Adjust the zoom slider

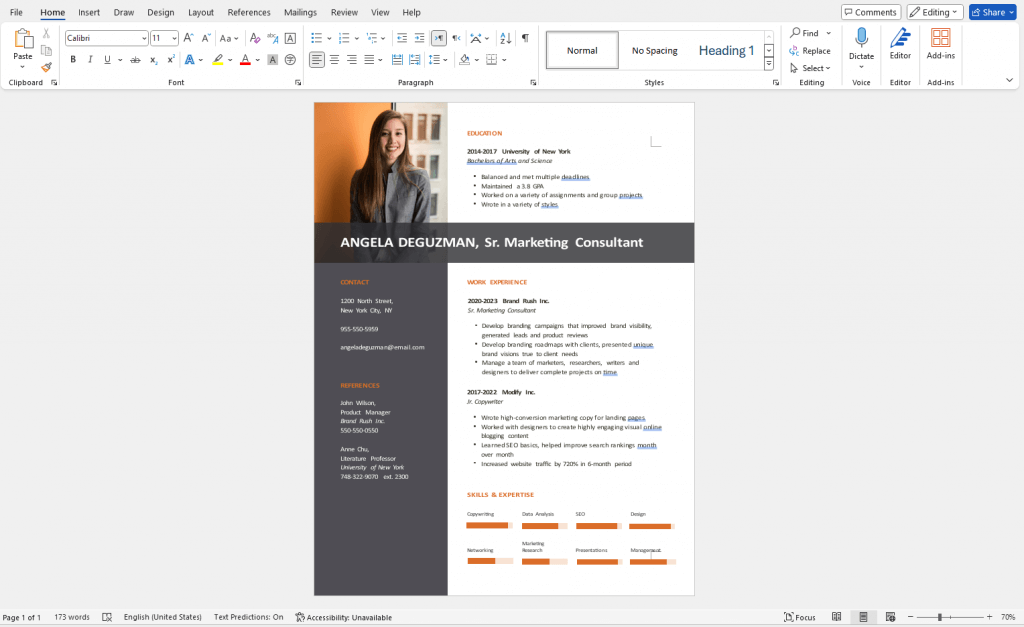tap(941, 617)
